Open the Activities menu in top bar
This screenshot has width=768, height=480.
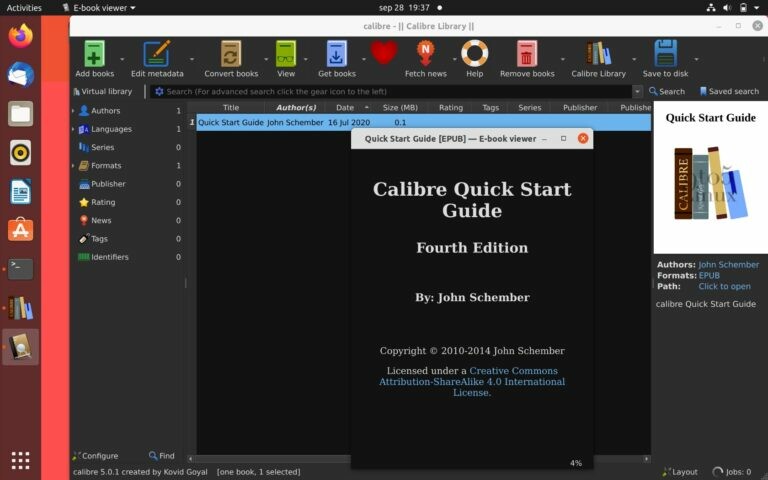[24, 7]
